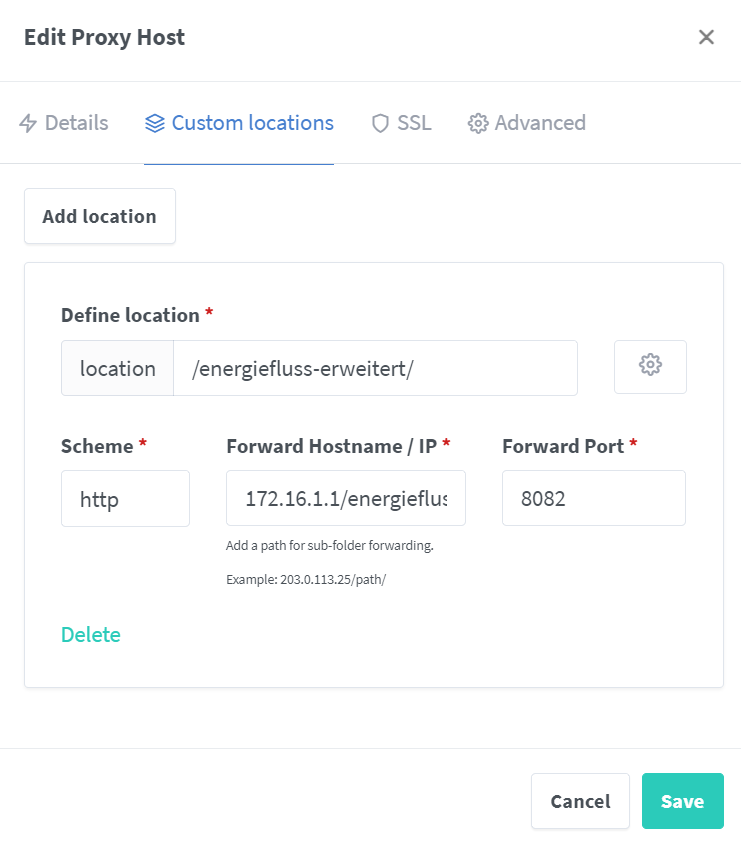This screenshot has height=850, width=741.
Task: Focus the /energiefluss-erweitert/ location field
Action: (x=375, y=368)
